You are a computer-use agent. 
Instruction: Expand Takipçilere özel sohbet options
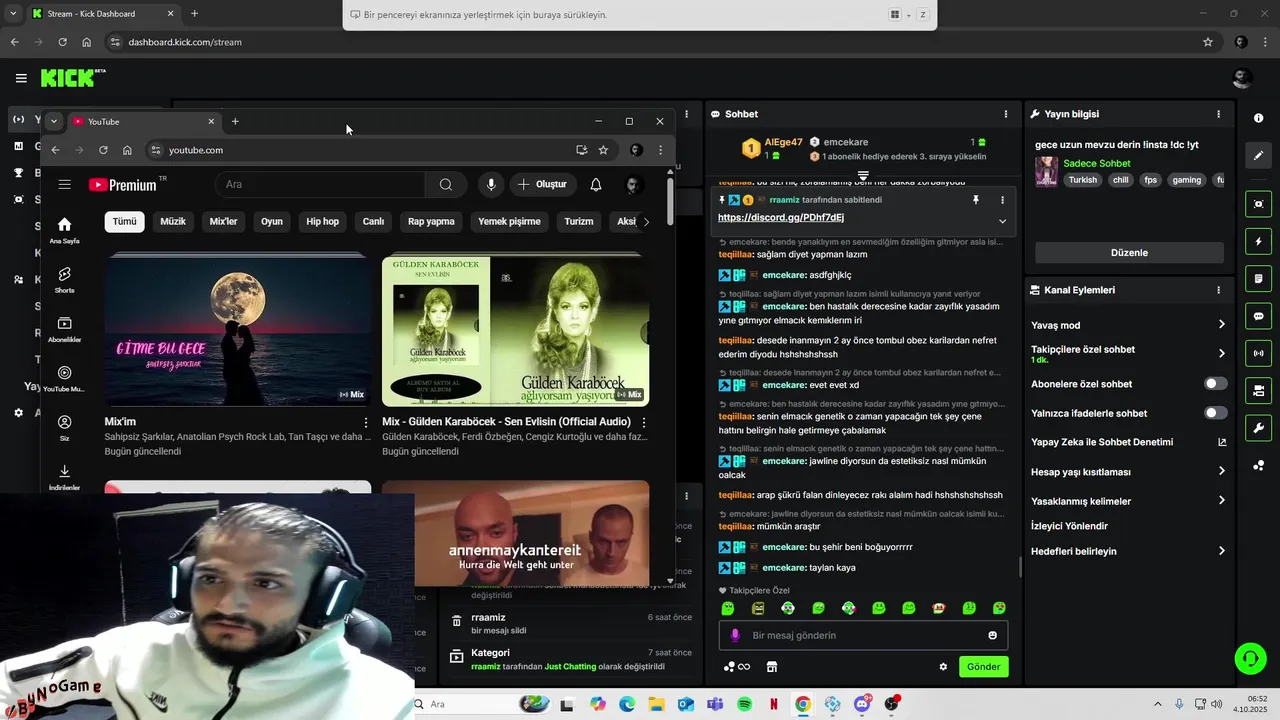click(x=1128, y=353)
